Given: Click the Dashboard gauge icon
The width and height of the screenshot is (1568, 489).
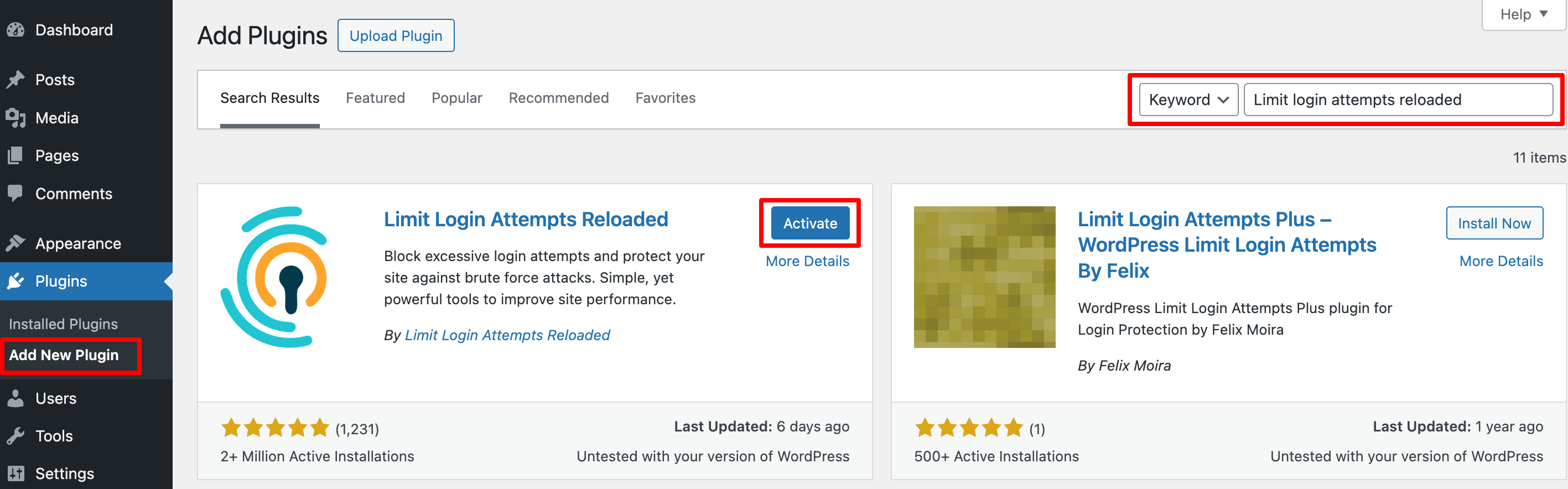Looking at the screenshot, I should coord(16,30).
